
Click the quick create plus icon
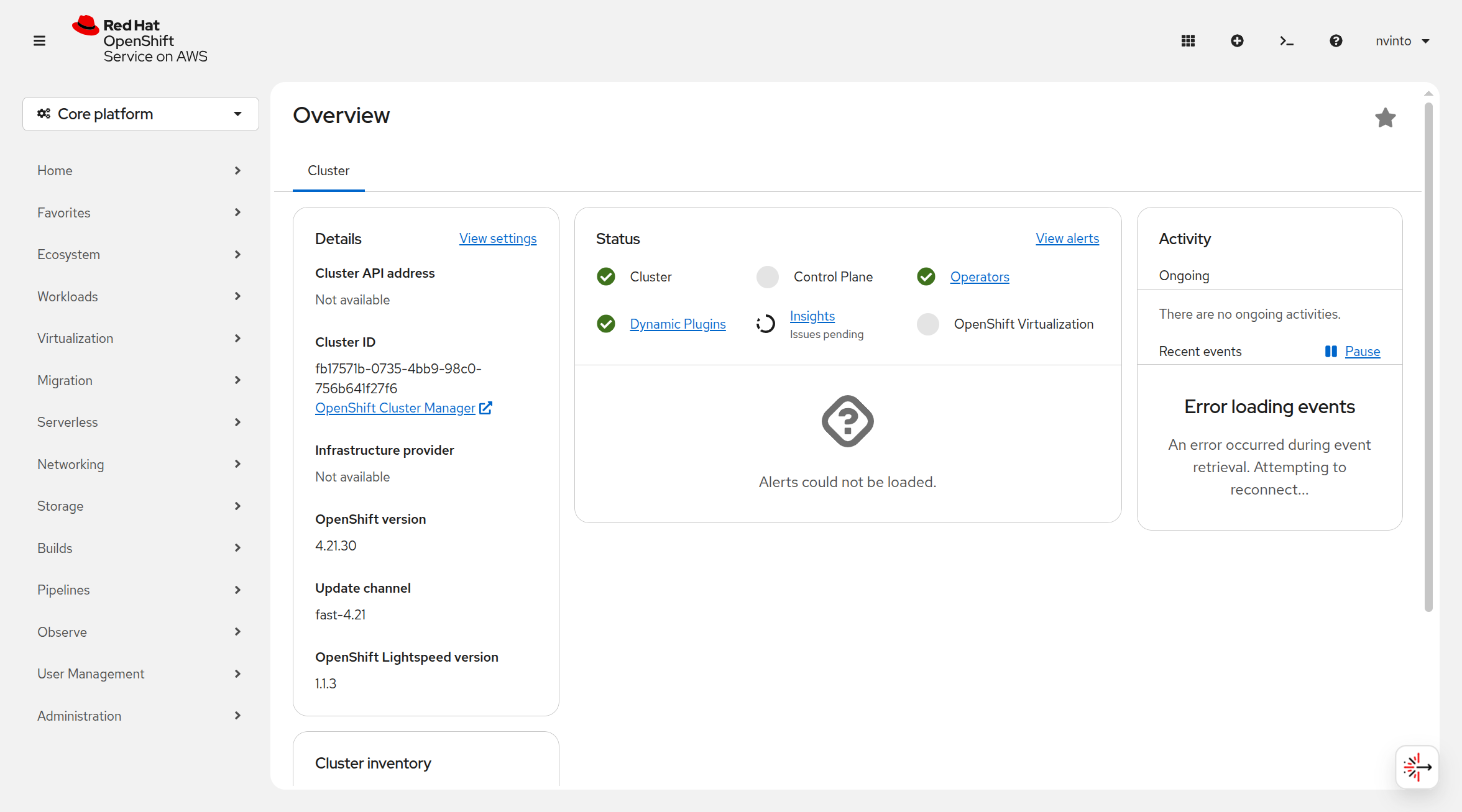tap(1237, 41)
